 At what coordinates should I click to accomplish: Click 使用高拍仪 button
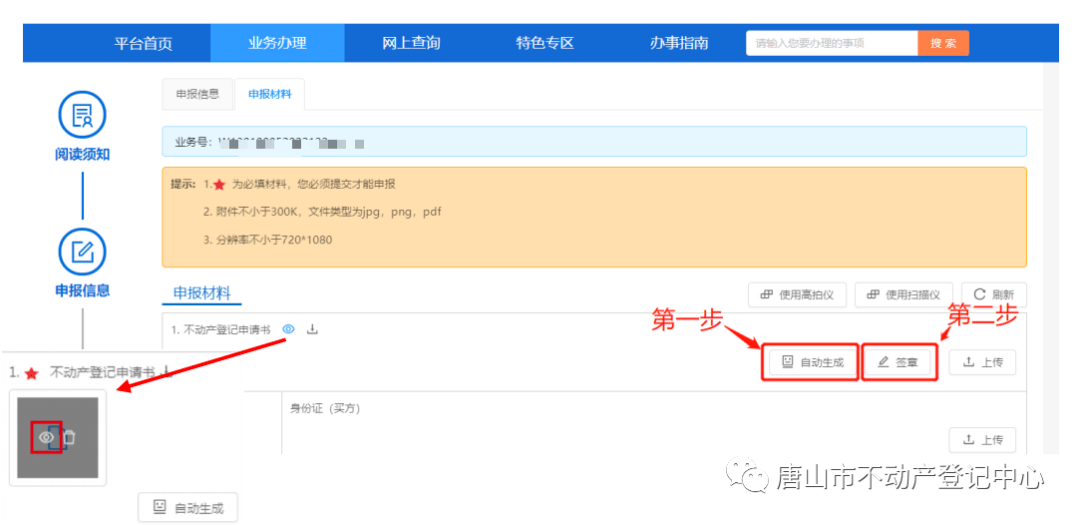point(798,295)
